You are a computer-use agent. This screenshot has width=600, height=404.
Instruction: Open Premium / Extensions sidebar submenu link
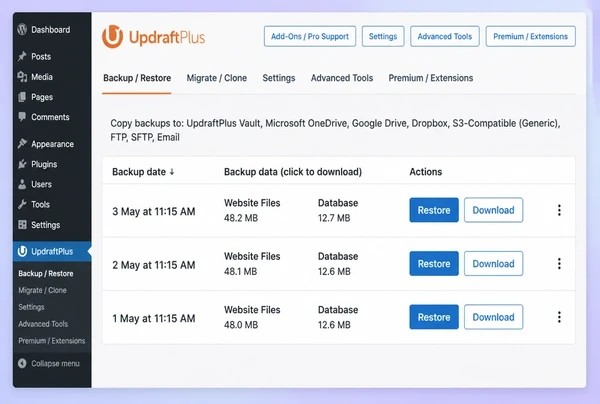click(x=52, y=341)
